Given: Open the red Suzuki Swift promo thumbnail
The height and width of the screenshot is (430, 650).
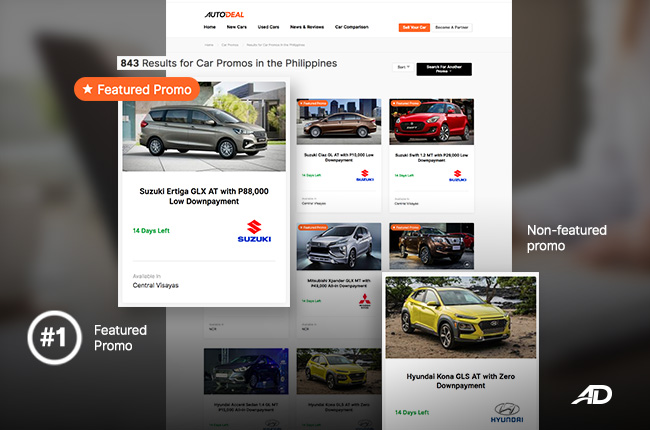Looking at the screenshot, I should pyautogui.click(x=432, y=121).
